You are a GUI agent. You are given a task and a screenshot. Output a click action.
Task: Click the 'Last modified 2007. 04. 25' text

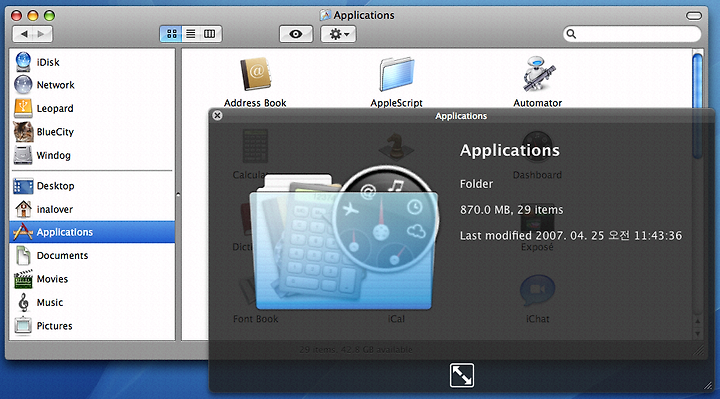coord(532,236)
